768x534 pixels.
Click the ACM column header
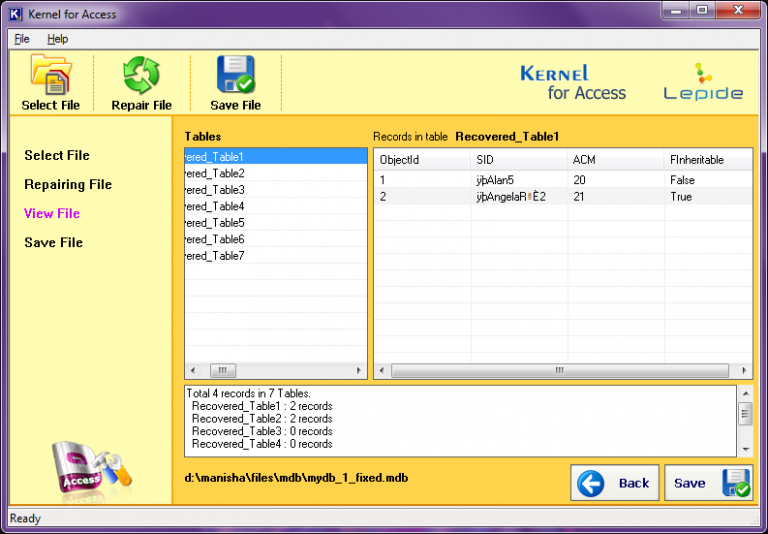tap(616, 160)
